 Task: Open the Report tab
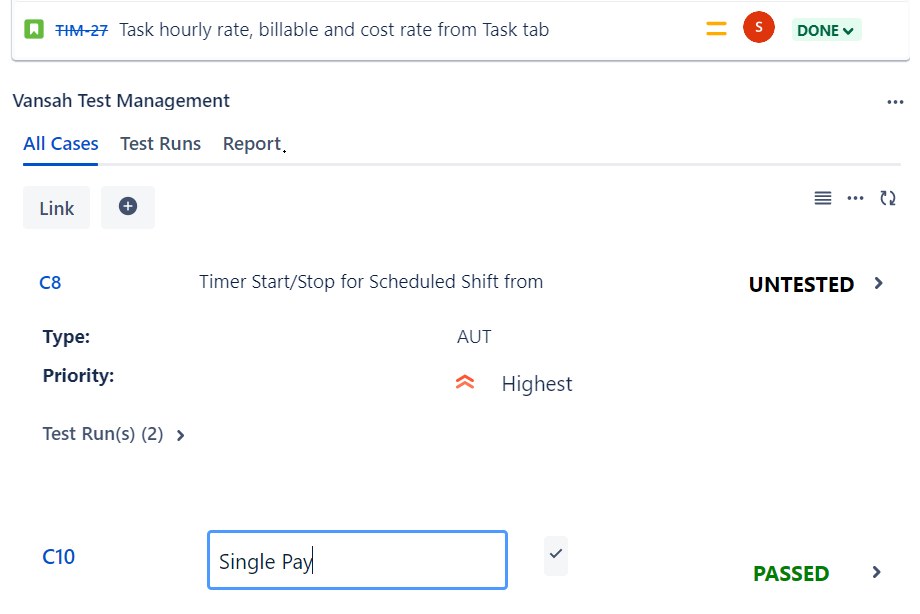point(252,144)
